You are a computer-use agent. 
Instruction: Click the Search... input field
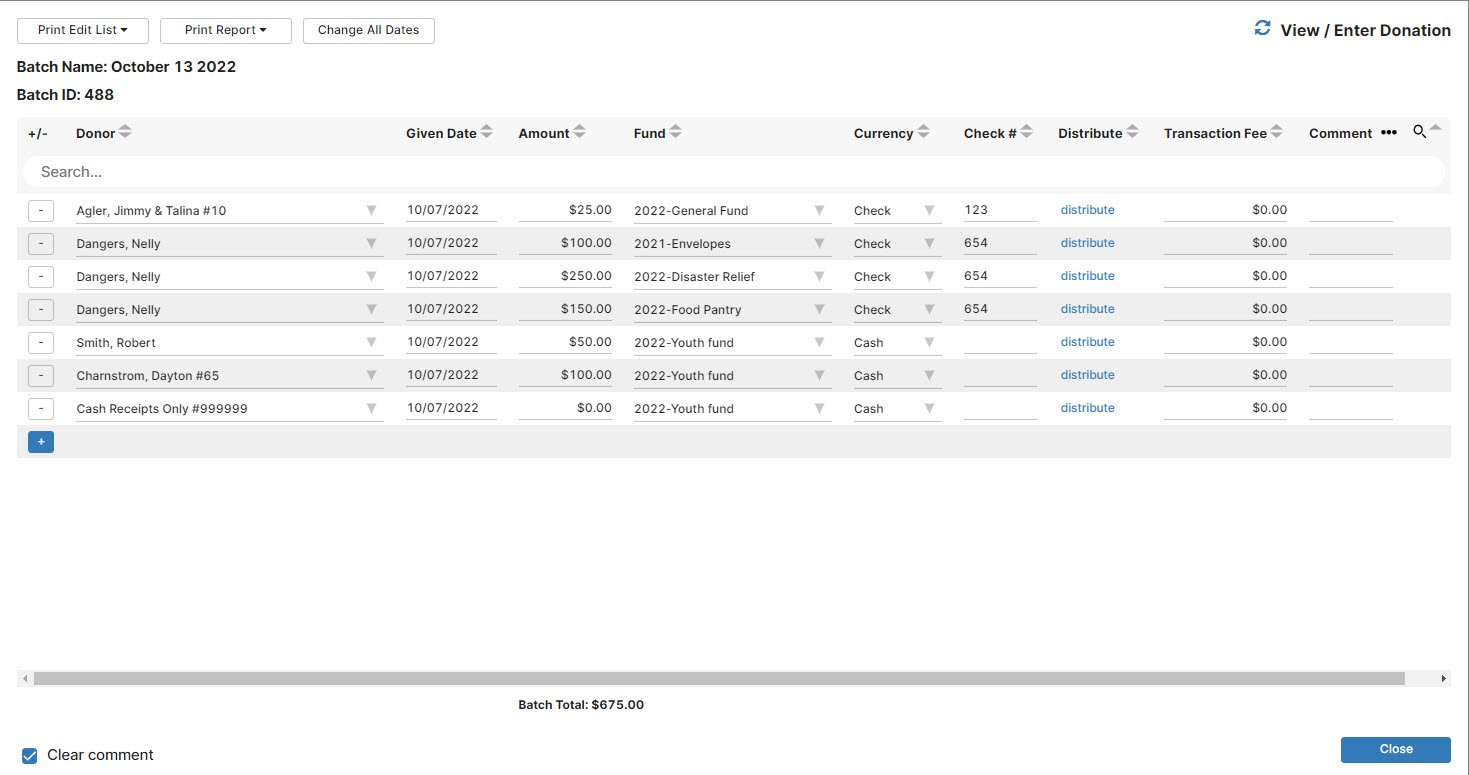733,172
